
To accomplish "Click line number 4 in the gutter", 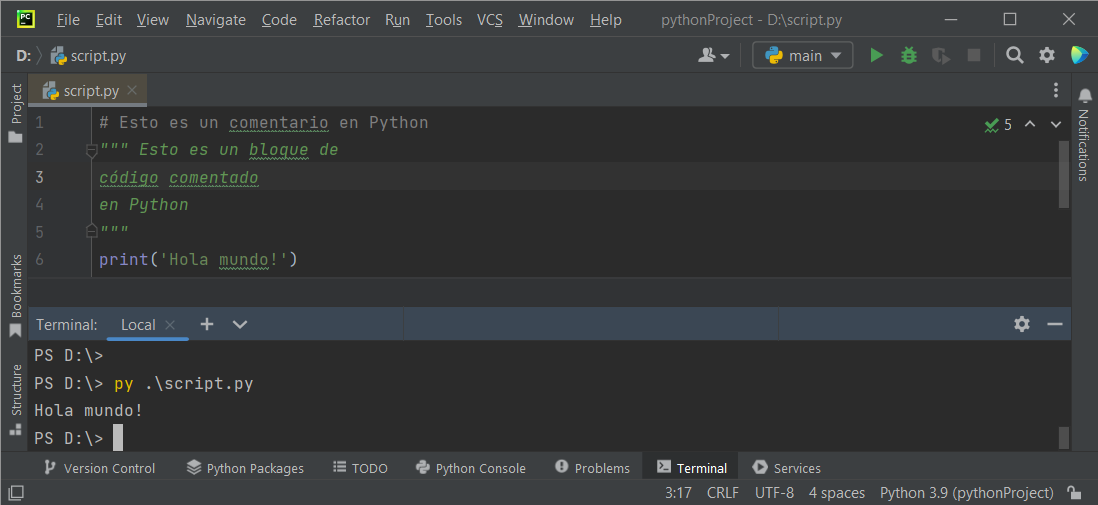I will tap(39, 205).
